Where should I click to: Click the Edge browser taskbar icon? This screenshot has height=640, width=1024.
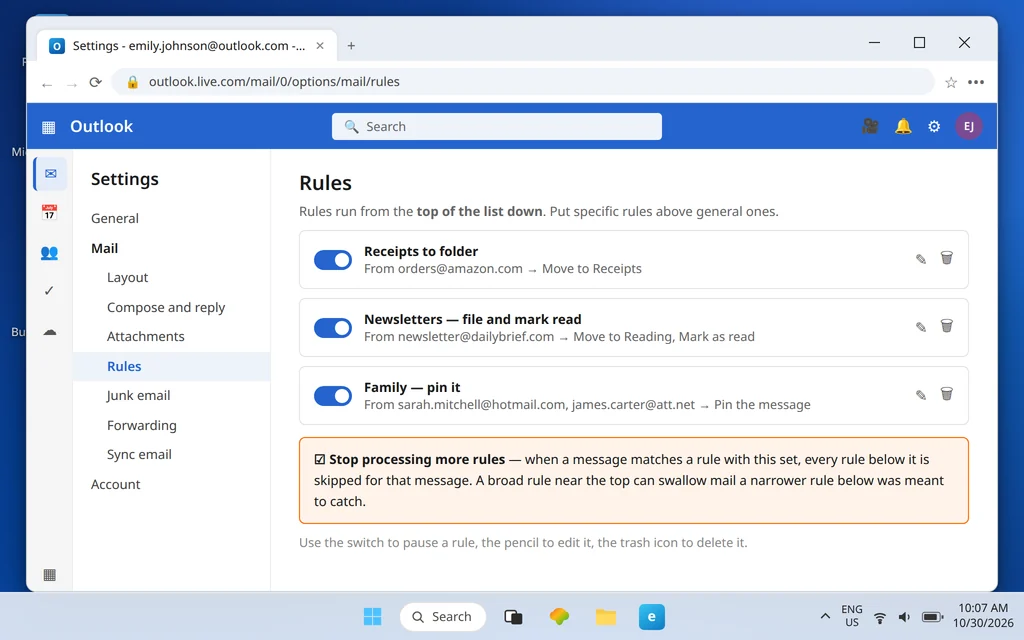coord(652,616)
